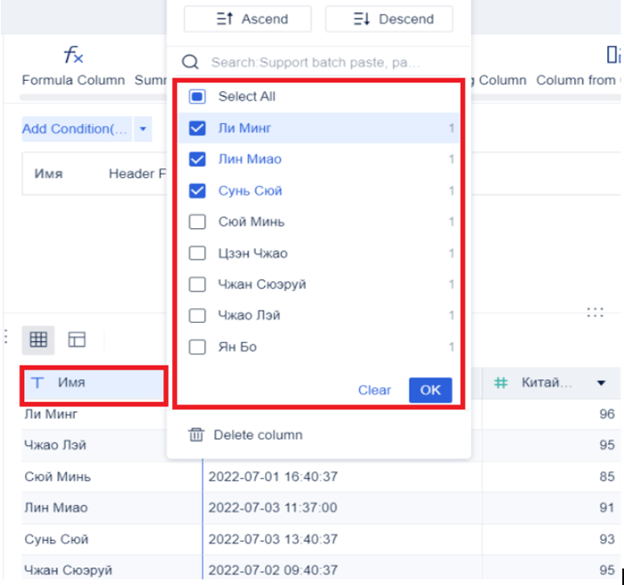
Task: Click the Clear link
Action: click(374, 390)
